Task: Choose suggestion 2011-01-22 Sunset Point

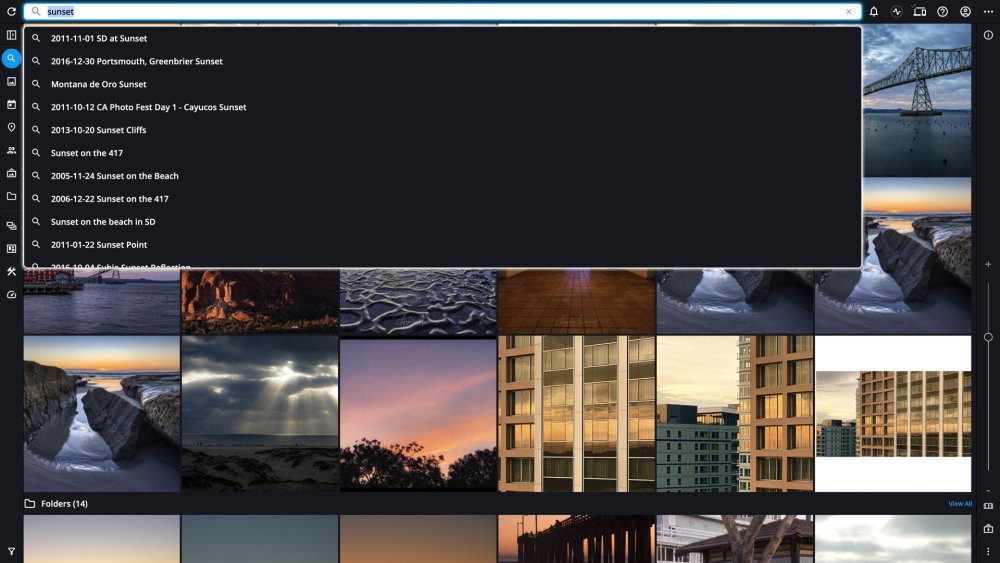Action: pyautogui.click(x=443, y=245)
